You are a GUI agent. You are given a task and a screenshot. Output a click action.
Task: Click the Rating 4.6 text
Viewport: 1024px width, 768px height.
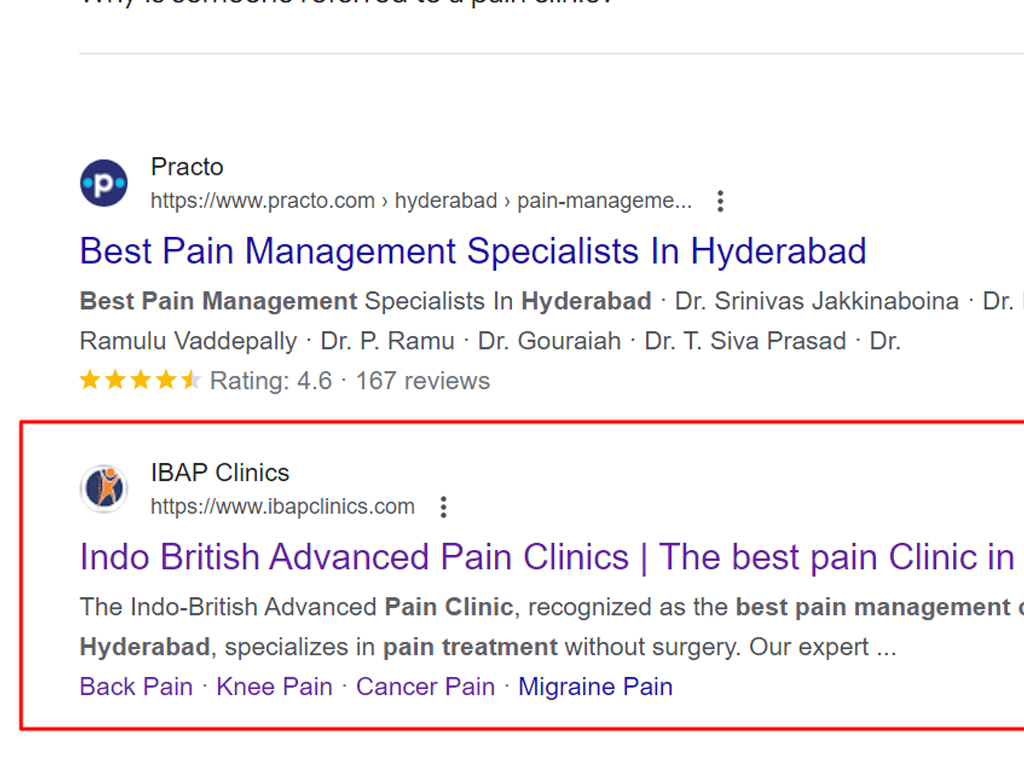point(271,381)
